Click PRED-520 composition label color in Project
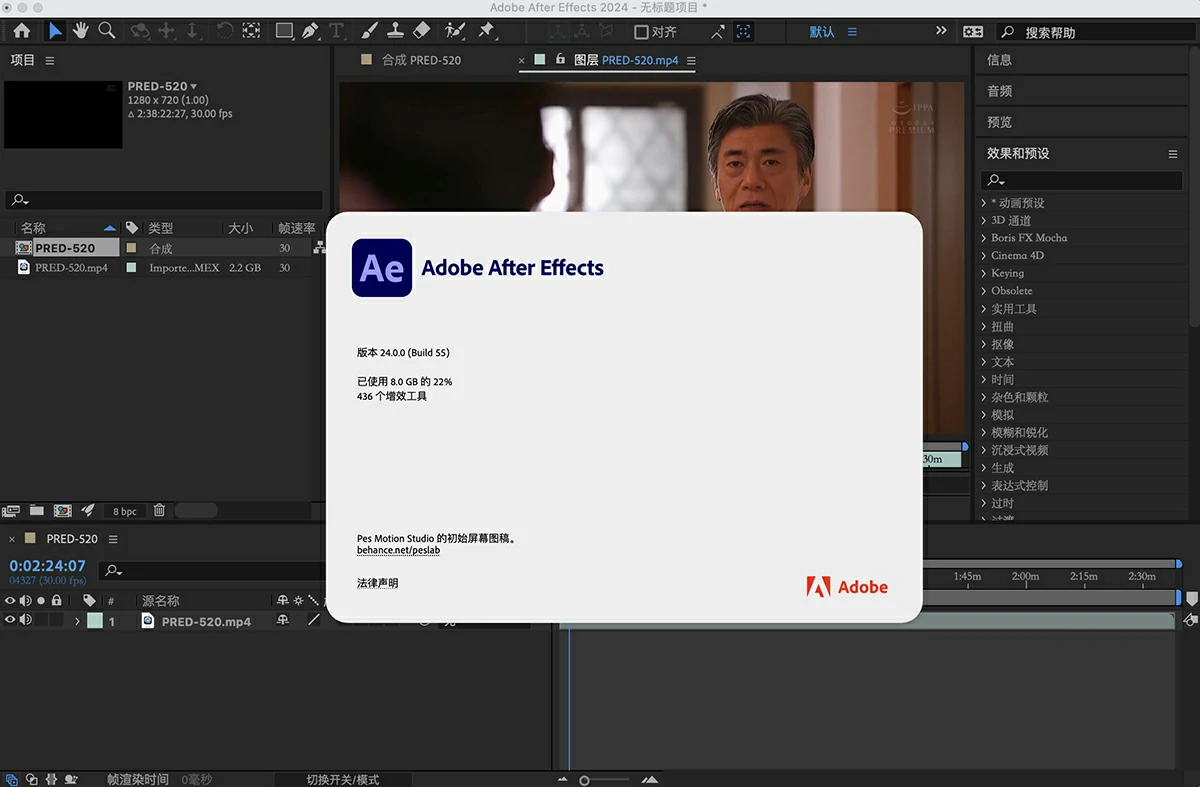This screenshot has width=1200, height=787. [x=131, y=248]
